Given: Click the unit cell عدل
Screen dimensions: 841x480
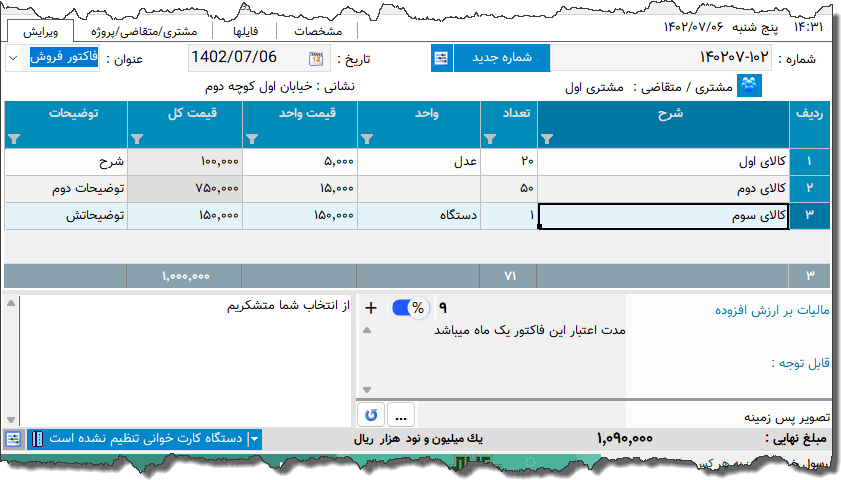Looking at the screenshot, I should (419, 161).
